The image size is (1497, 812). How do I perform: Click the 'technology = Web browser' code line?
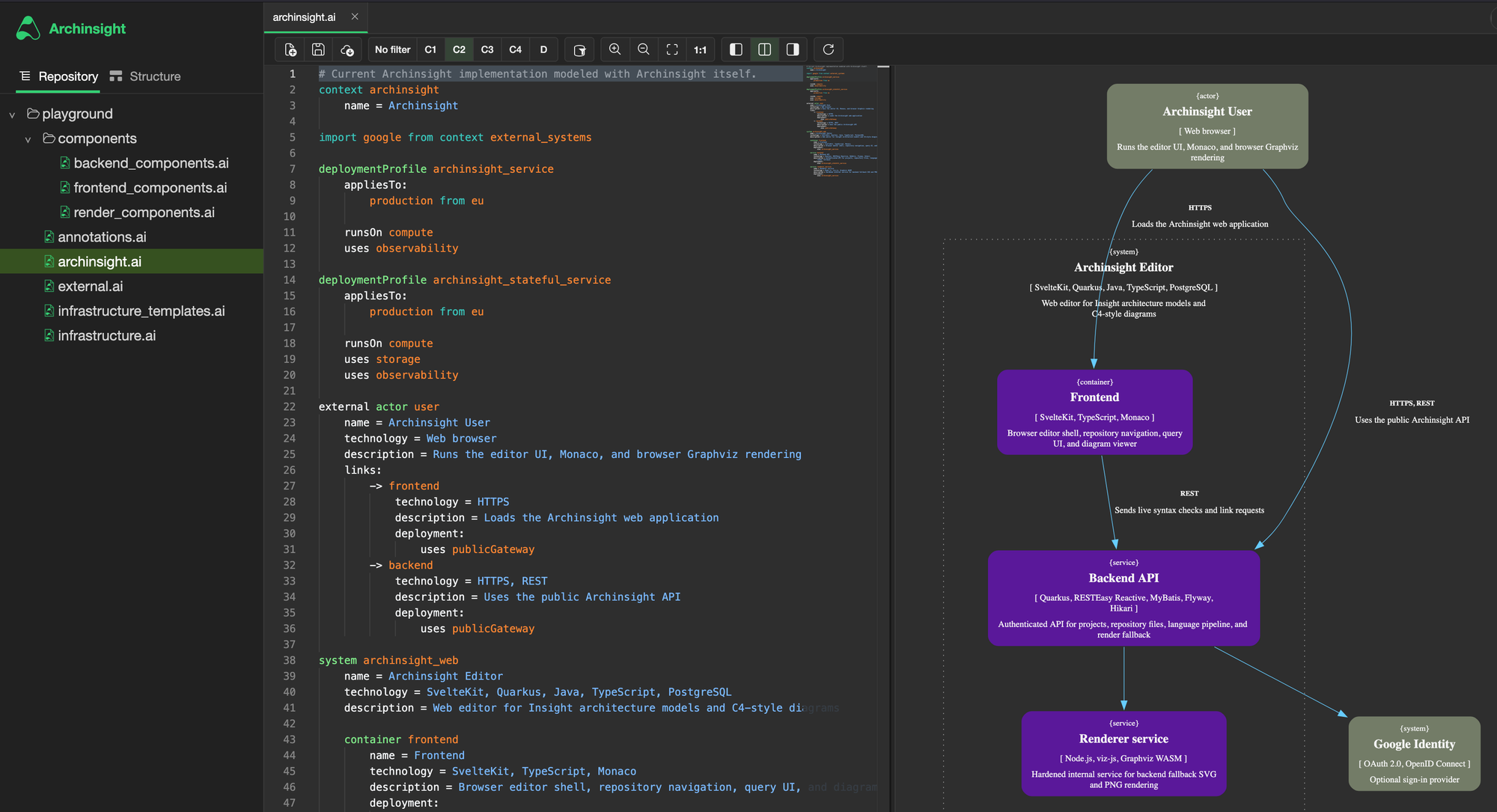(420, 439)
